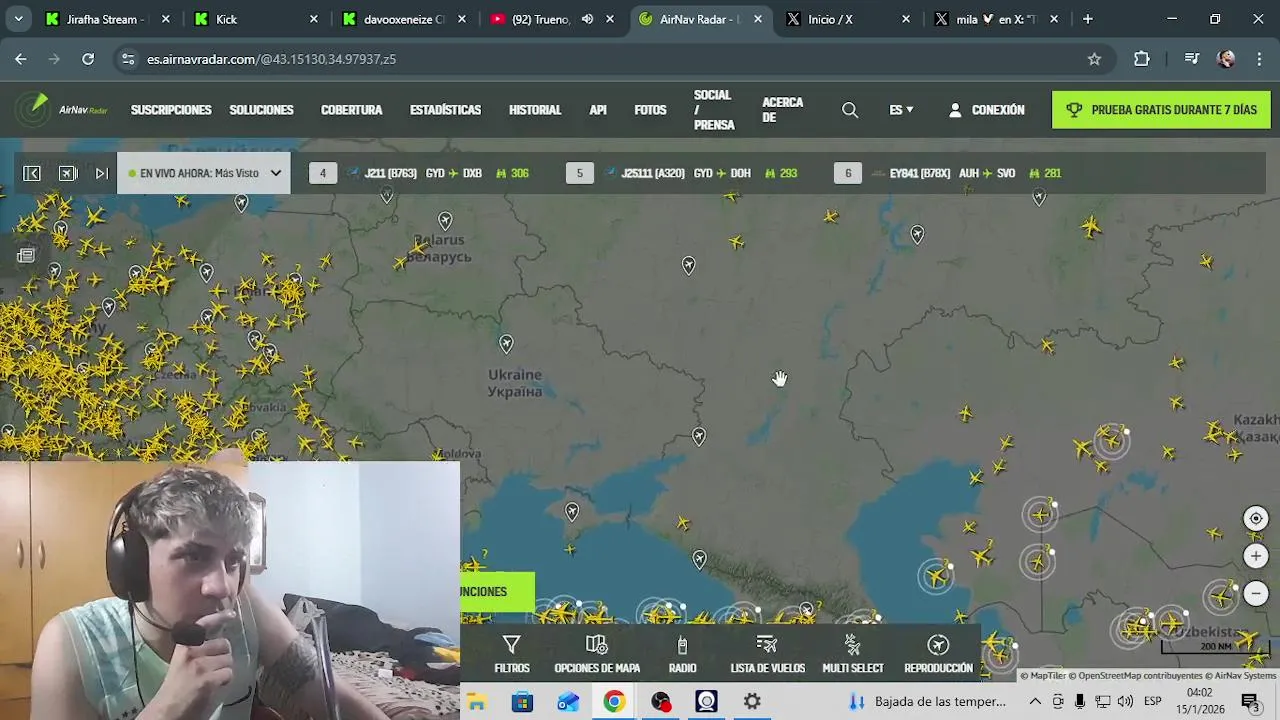Screen dimensions: 1280x720
Task: Open the tab search chevron in Chrome
Action: (18, 19)
